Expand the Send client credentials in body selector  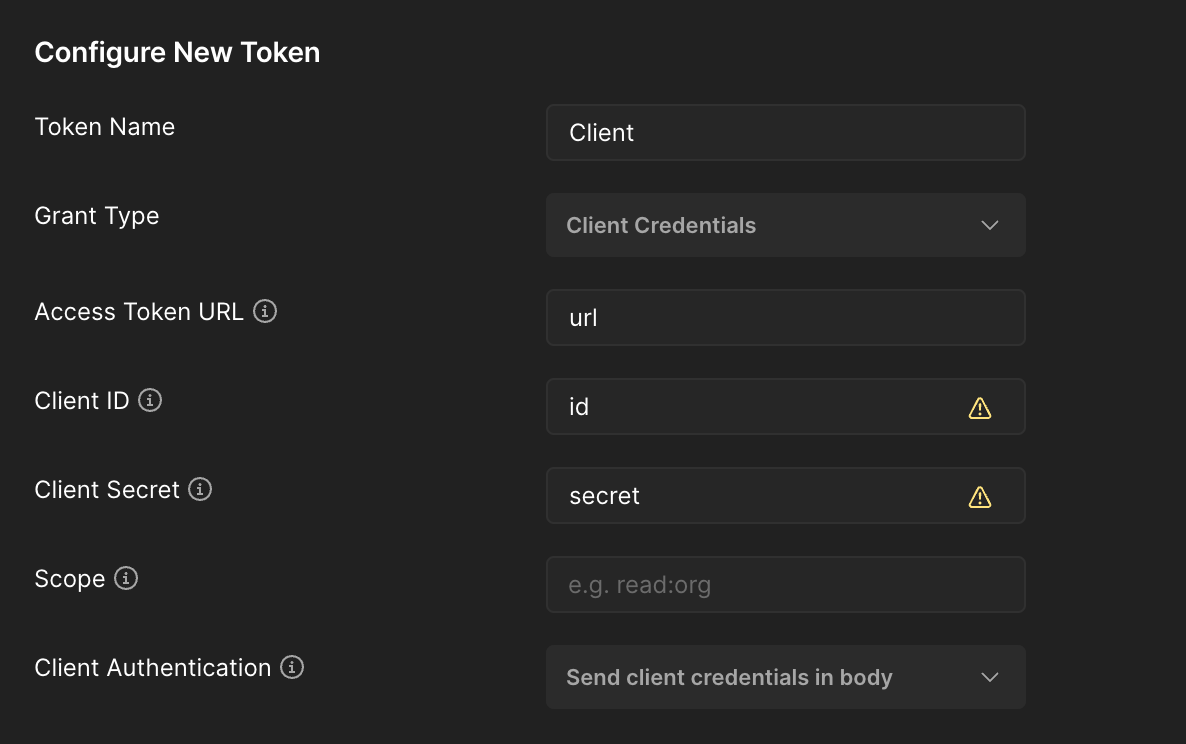pyautogui.click(x=785, y=677)
